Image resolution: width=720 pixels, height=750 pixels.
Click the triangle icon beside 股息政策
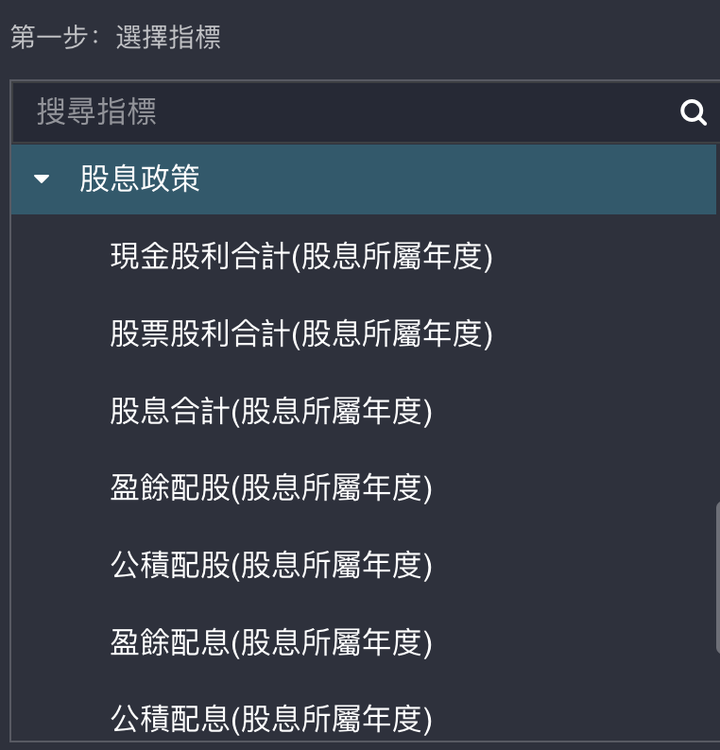click(42, 179)
